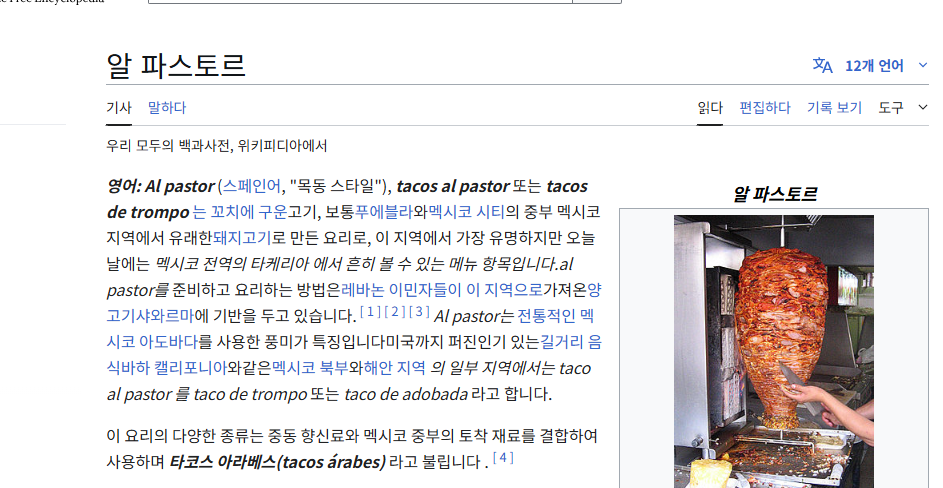Follow the 멕시코 북부 link
943x488 pixels.
(310, 368)
